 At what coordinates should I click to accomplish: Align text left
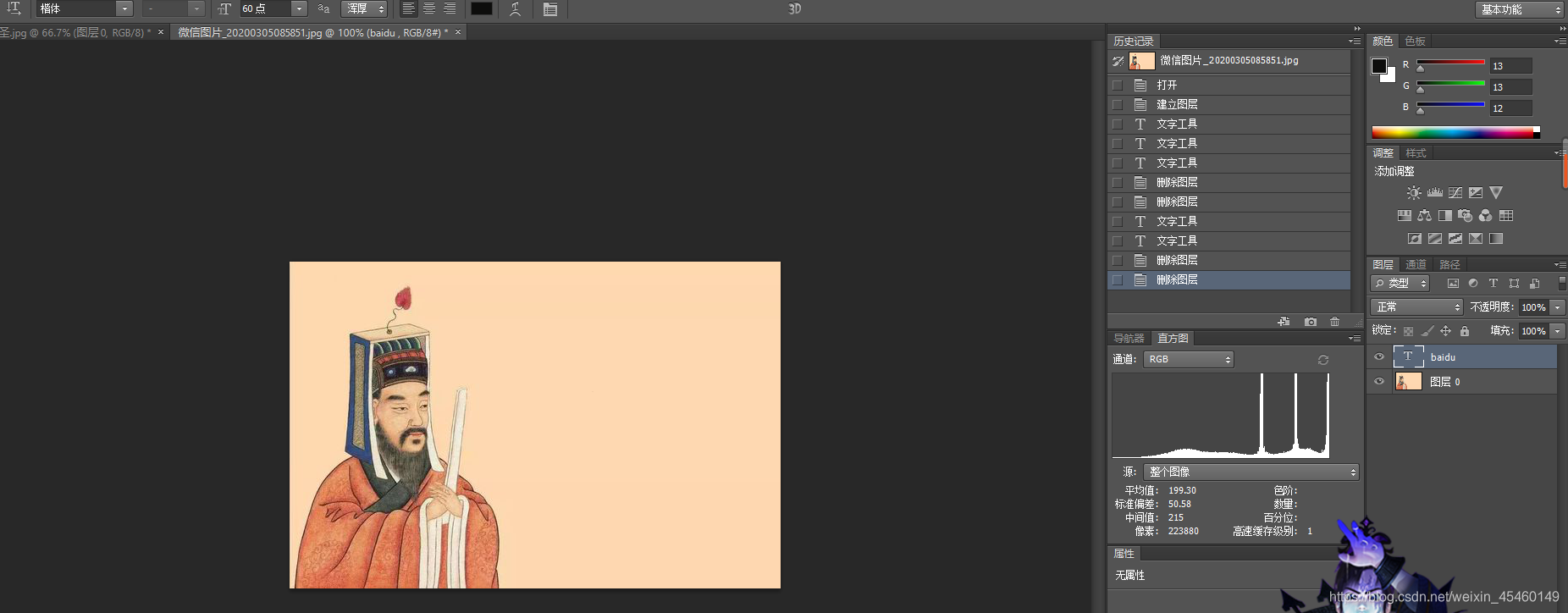(408, 8)
